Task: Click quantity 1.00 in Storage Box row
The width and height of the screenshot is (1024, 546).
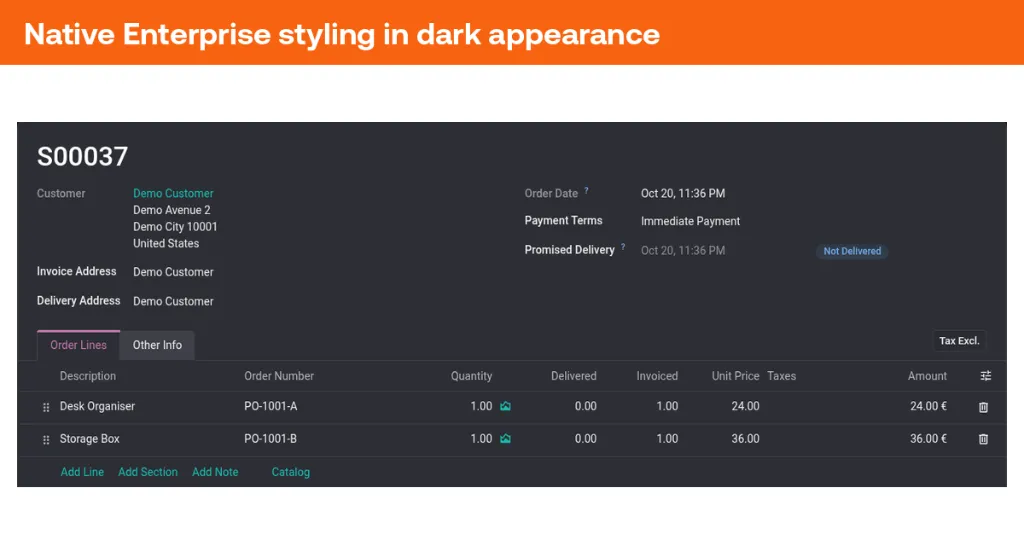Action: click(x=481, y=439)
